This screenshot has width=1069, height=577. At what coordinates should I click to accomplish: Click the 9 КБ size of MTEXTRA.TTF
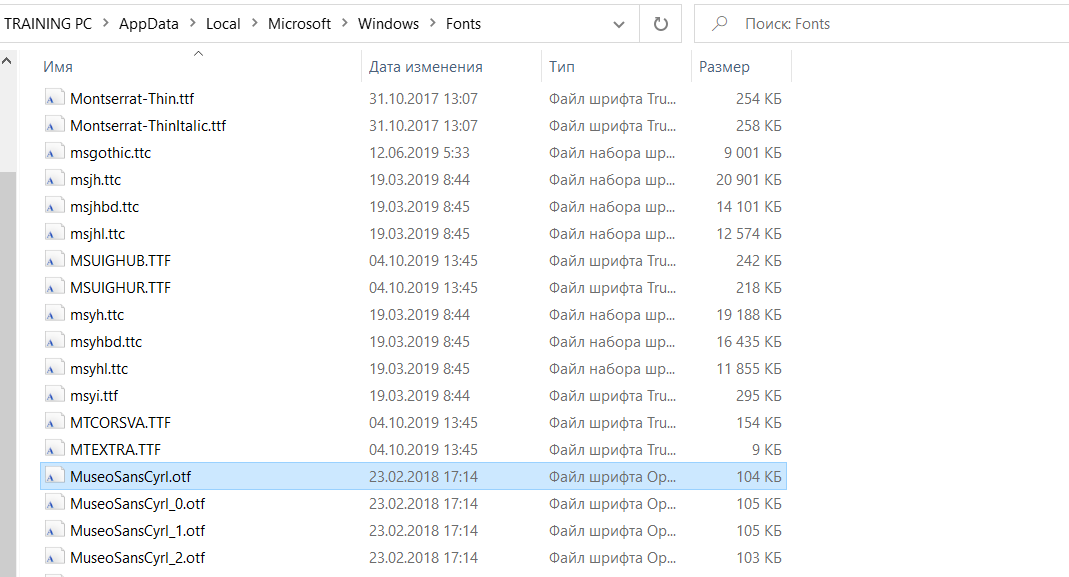pos(766,449)
